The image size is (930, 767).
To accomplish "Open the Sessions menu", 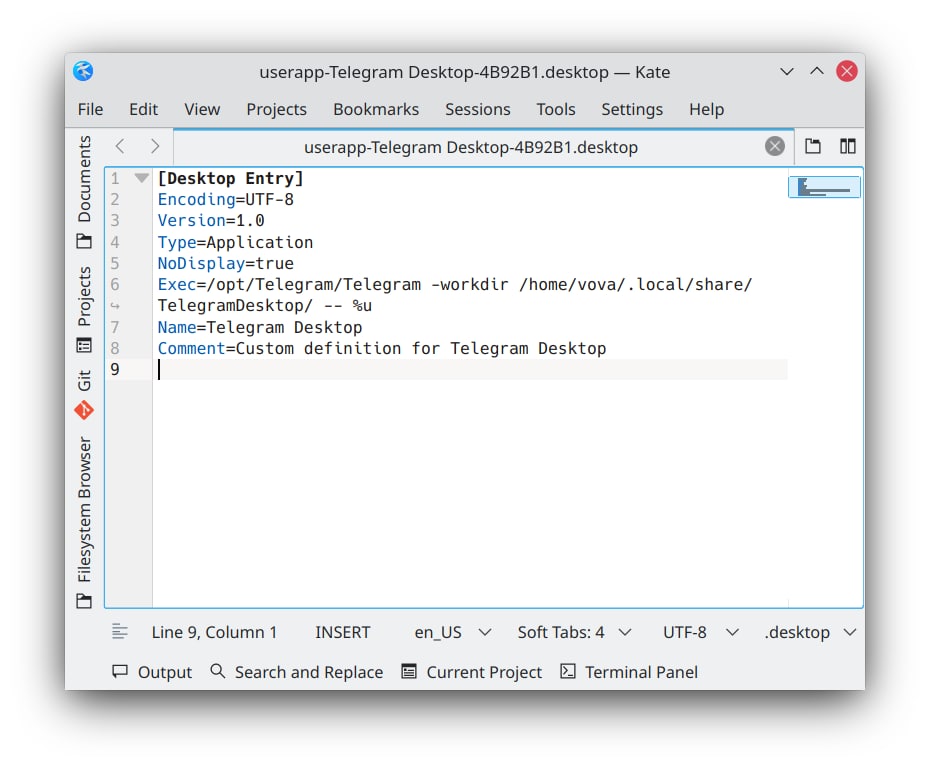I will coord(477,109).
